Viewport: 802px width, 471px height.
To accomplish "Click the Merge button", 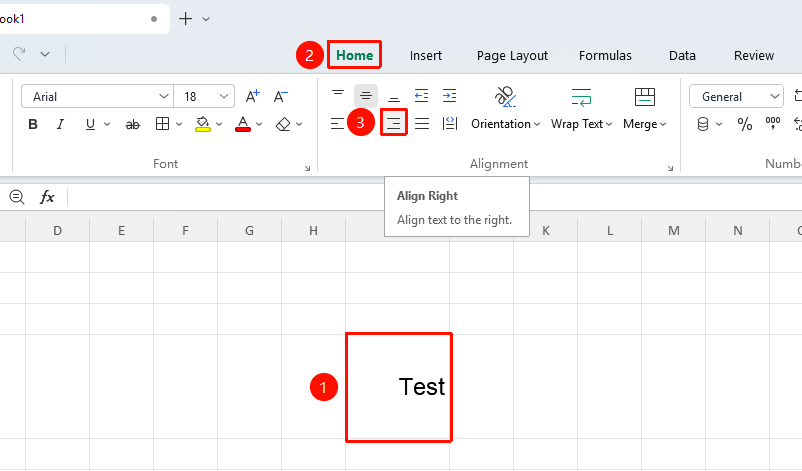I will click(644, 109).
